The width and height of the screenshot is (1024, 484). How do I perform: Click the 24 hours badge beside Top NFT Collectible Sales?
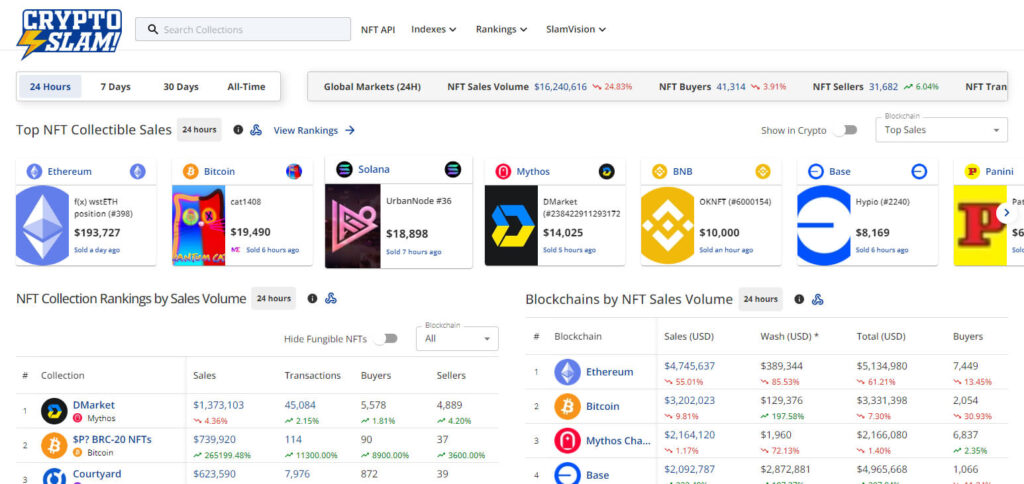pyautogui.click(x=199, y=130)
